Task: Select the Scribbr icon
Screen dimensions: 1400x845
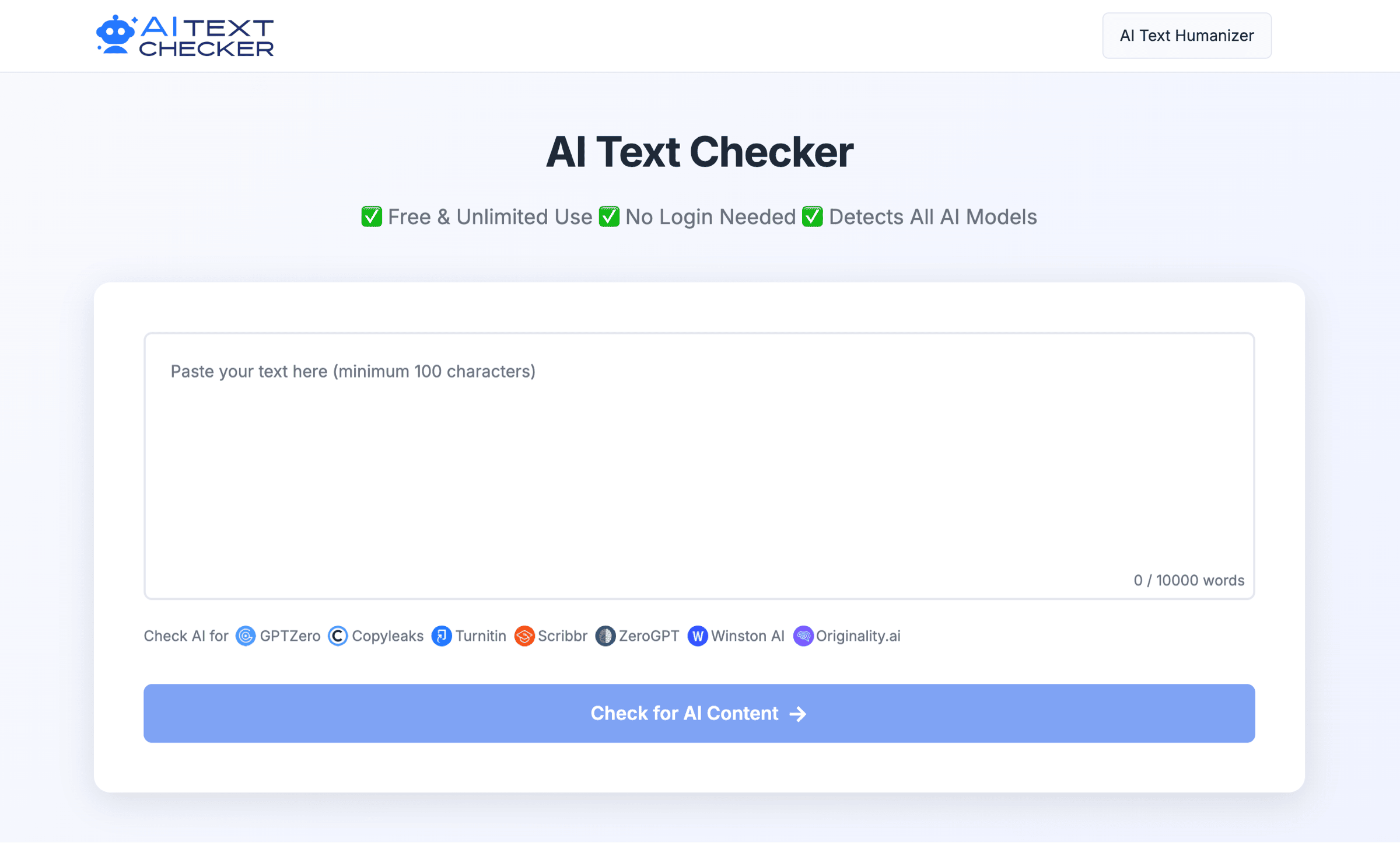Action: coord(524,636)
